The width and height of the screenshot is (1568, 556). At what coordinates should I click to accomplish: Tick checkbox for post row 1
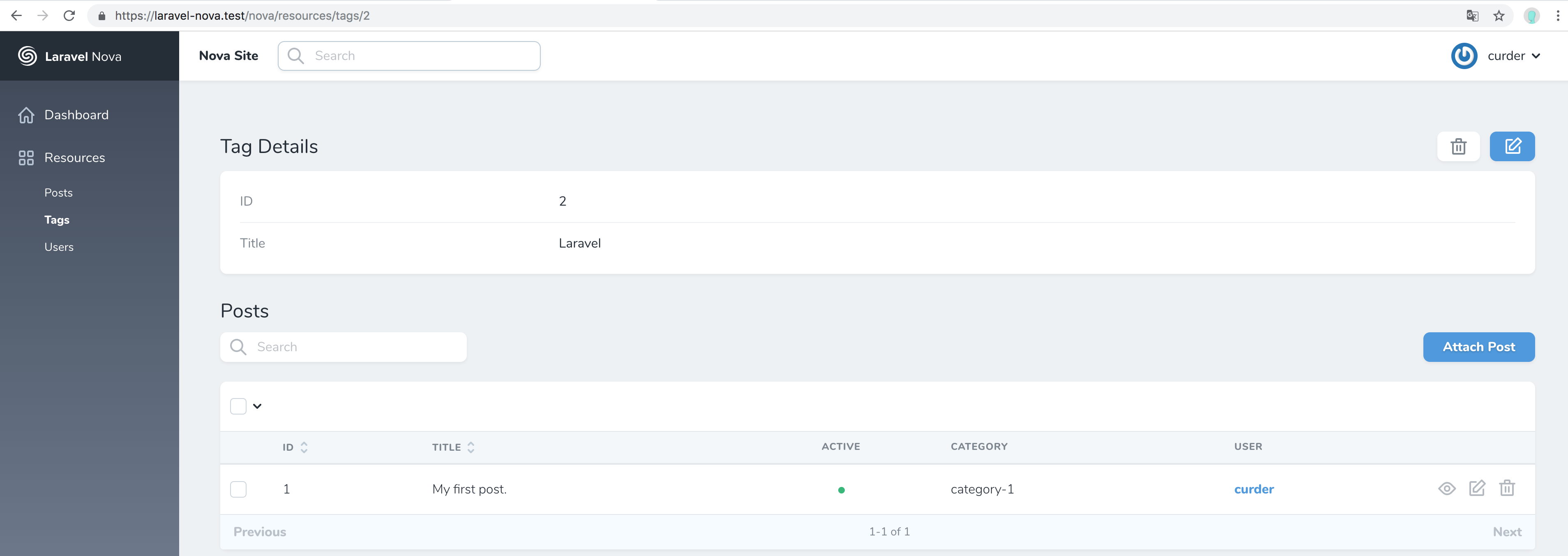point(238,489)
